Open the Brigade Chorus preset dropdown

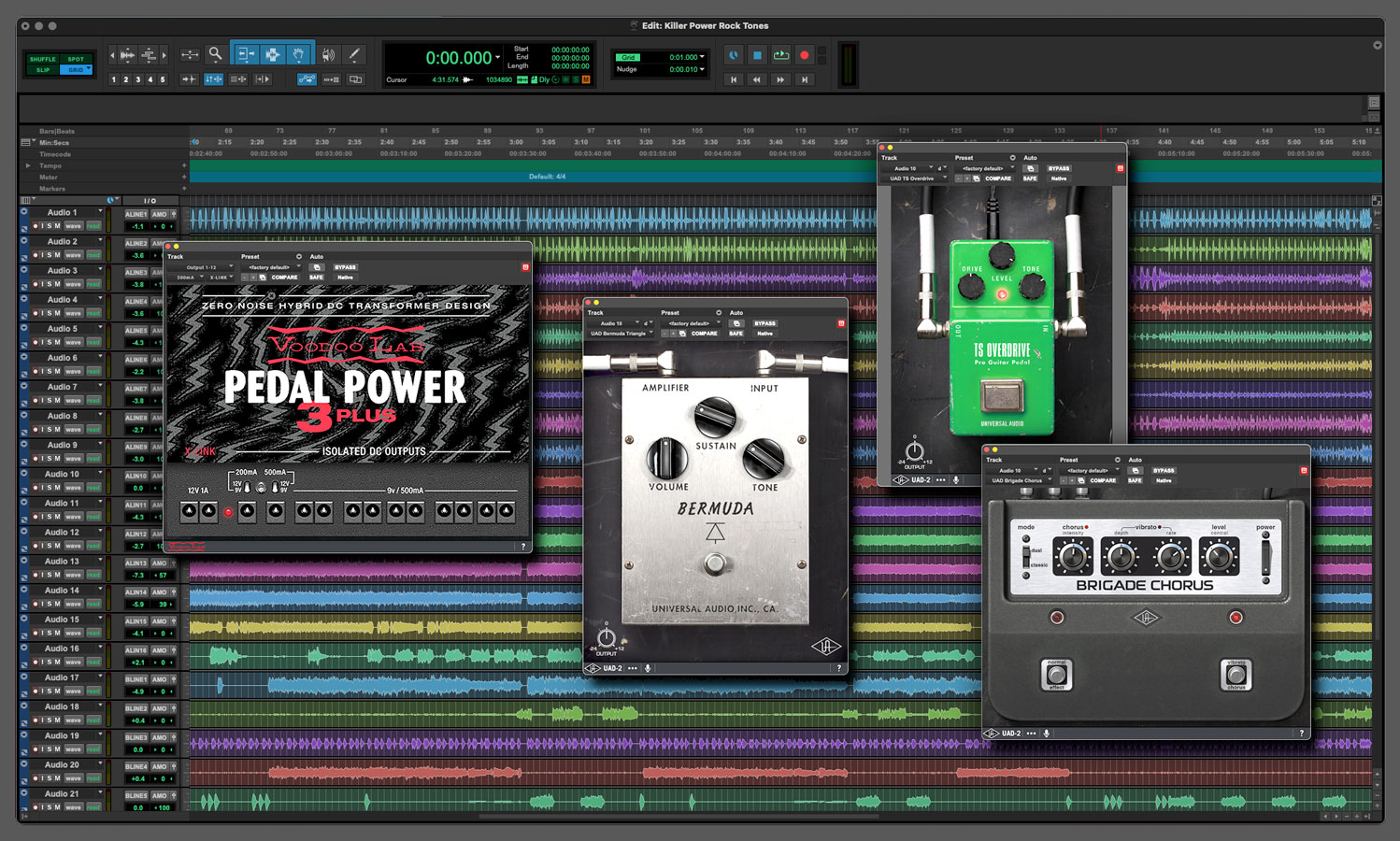[1088, 469]
